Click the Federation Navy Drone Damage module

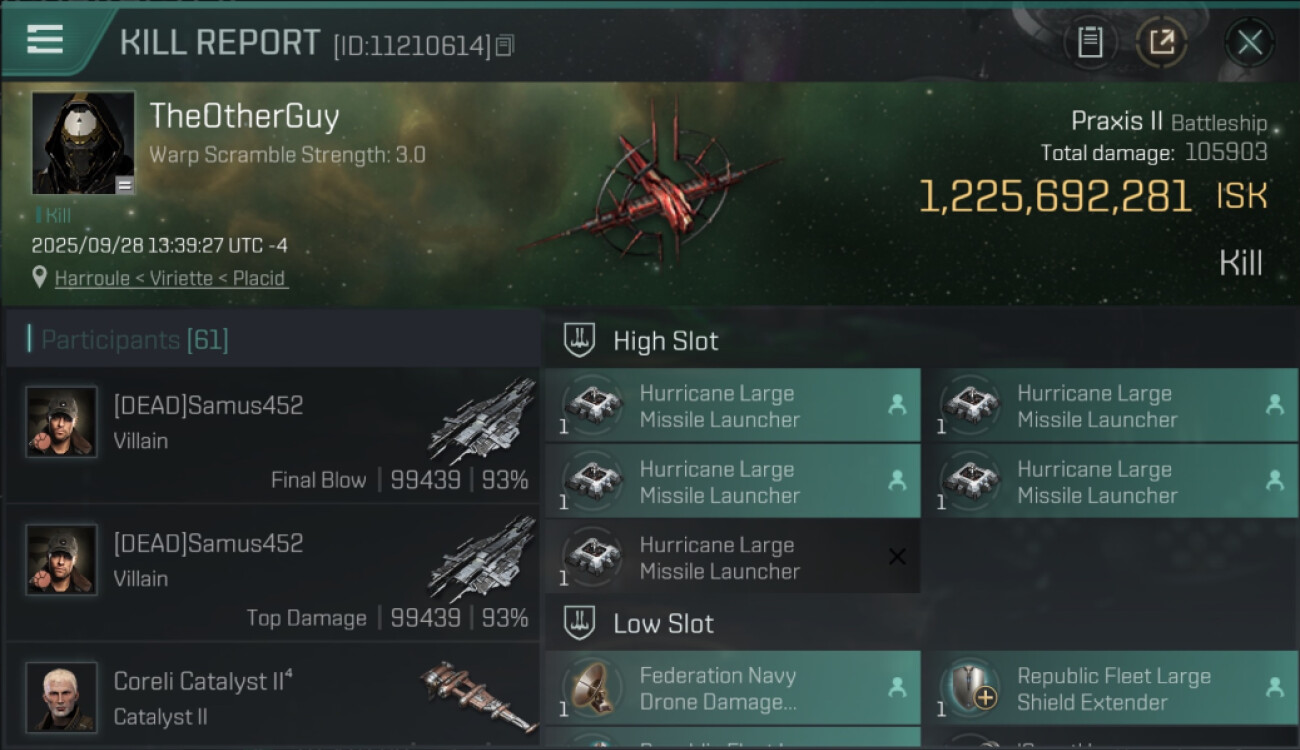[x=732, y=689]
